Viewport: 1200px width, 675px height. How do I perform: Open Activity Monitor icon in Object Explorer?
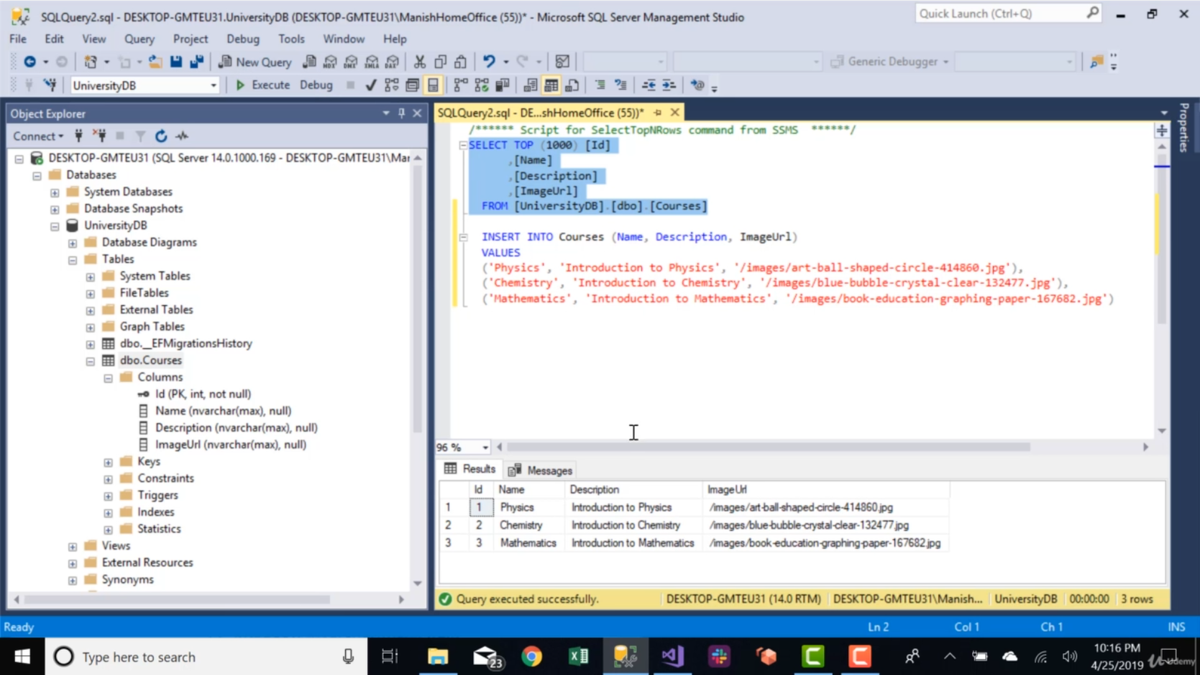[182, 136]
